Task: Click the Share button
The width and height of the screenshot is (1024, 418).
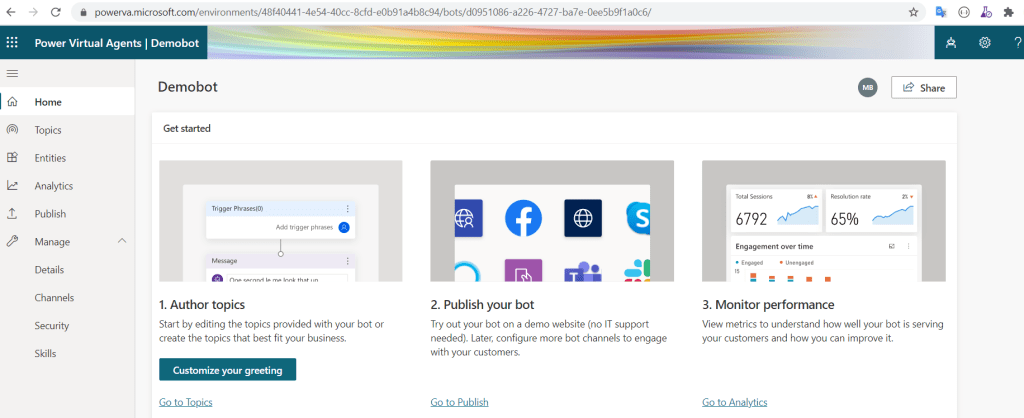Action: coord(924,88)
